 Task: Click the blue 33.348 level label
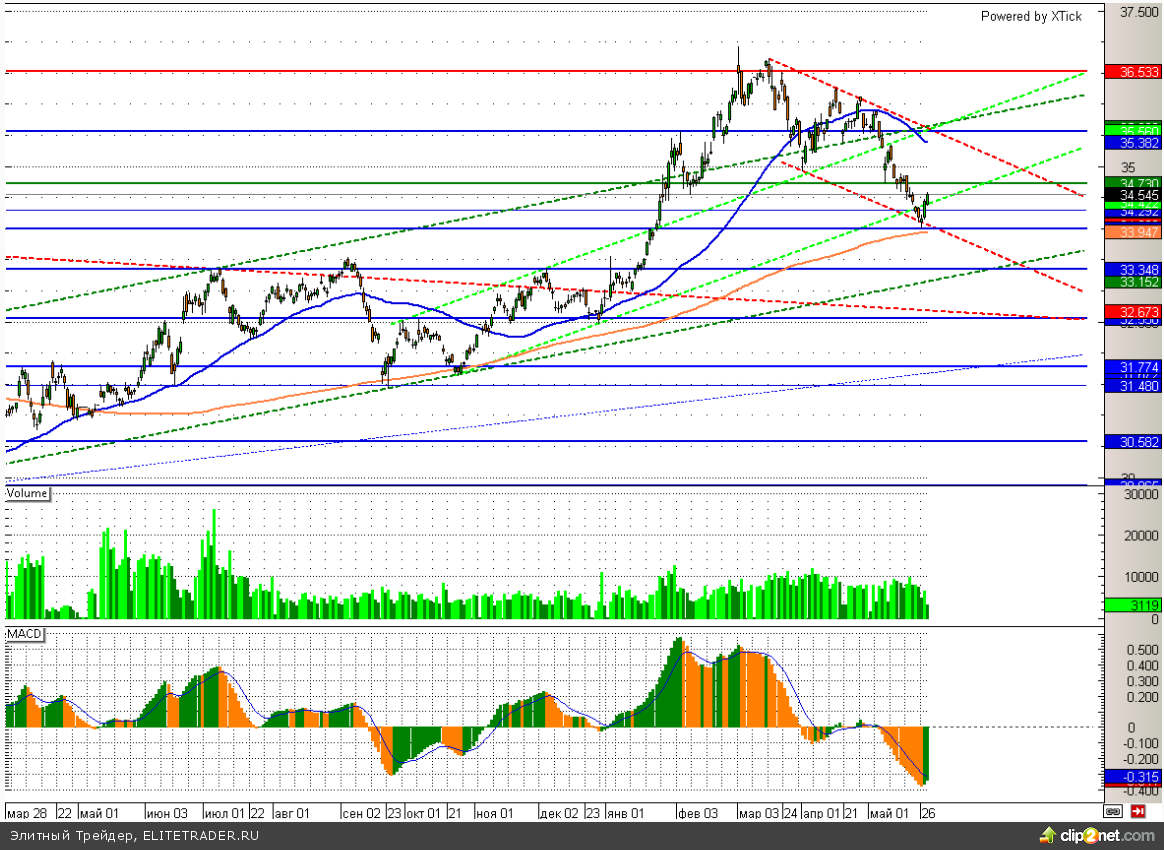point(1133,269)
